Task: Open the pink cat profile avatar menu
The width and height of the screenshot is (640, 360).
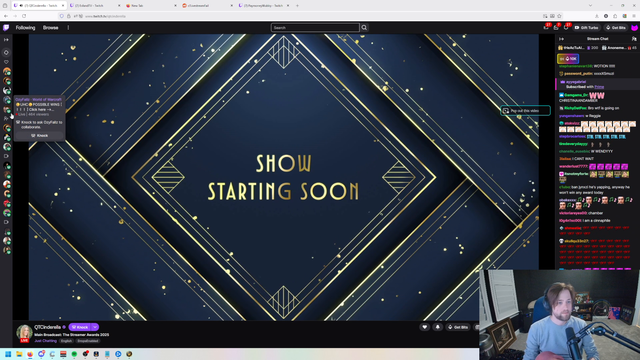Action: tap(634, 28)
